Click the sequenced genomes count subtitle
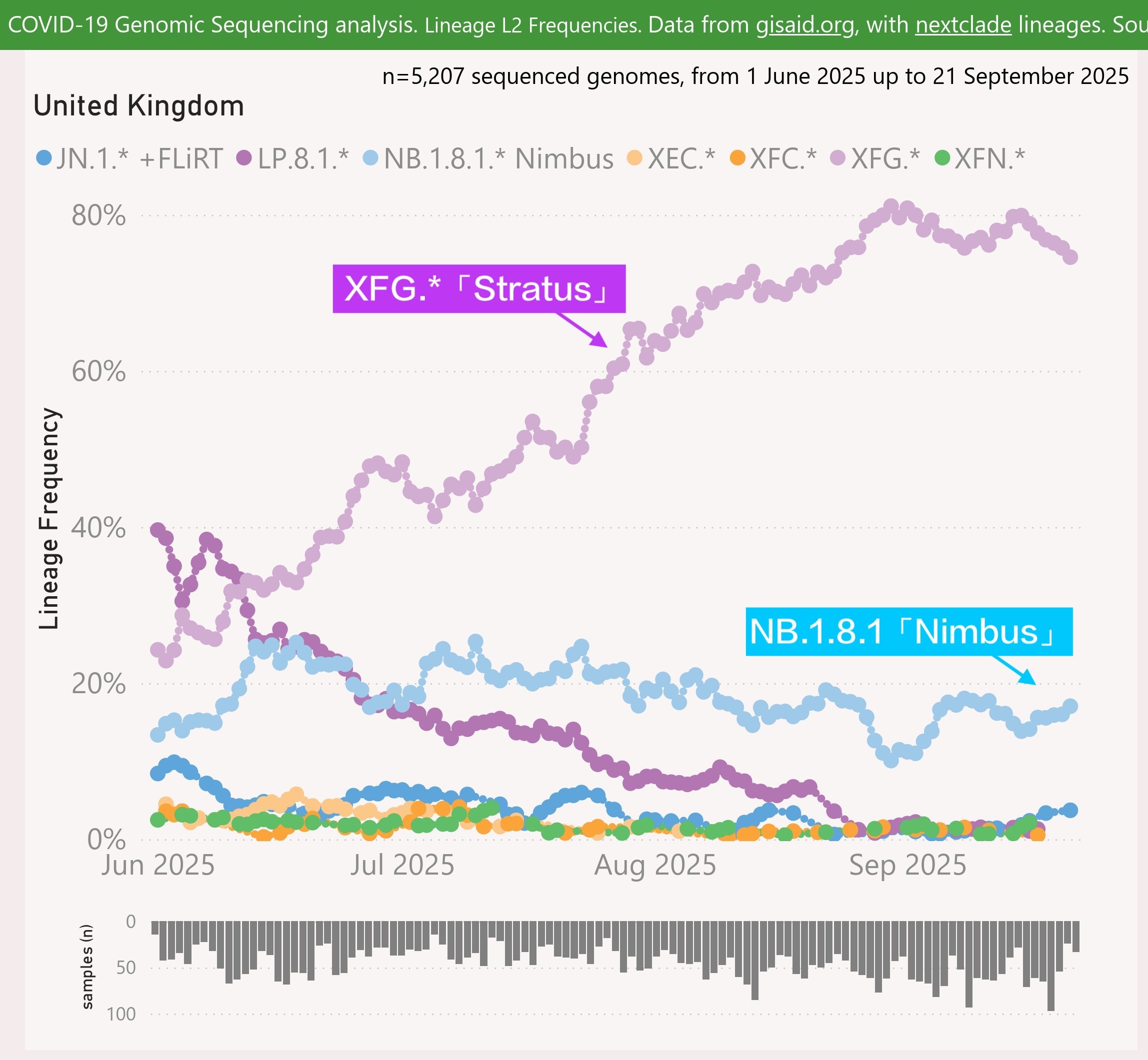This screenshot has height=1060, width=1148. (755, 76)
